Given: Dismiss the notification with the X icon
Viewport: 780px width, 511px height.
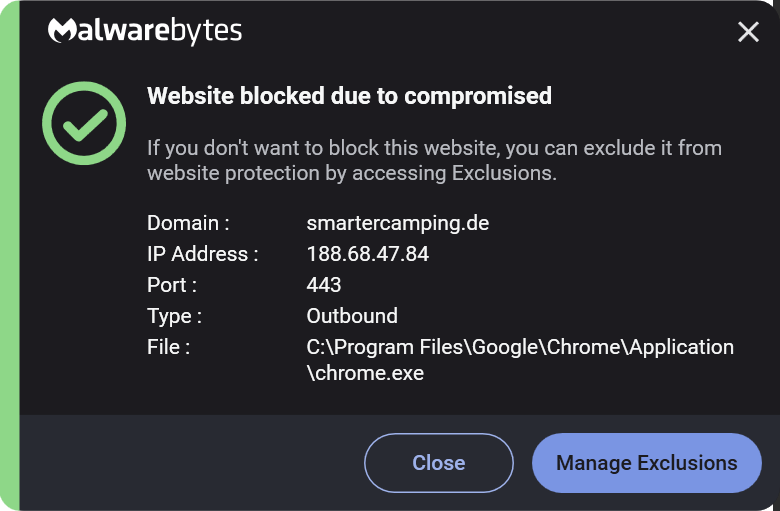Looking at the screenshot, I should [748, 32].
